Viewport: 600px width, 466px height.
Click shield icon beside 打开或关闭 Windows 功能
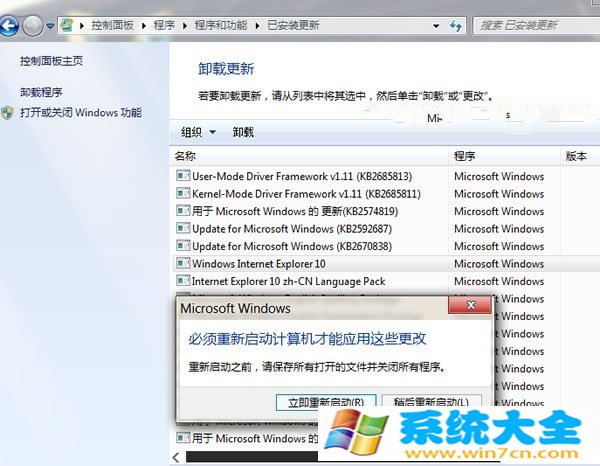[8, 113]
